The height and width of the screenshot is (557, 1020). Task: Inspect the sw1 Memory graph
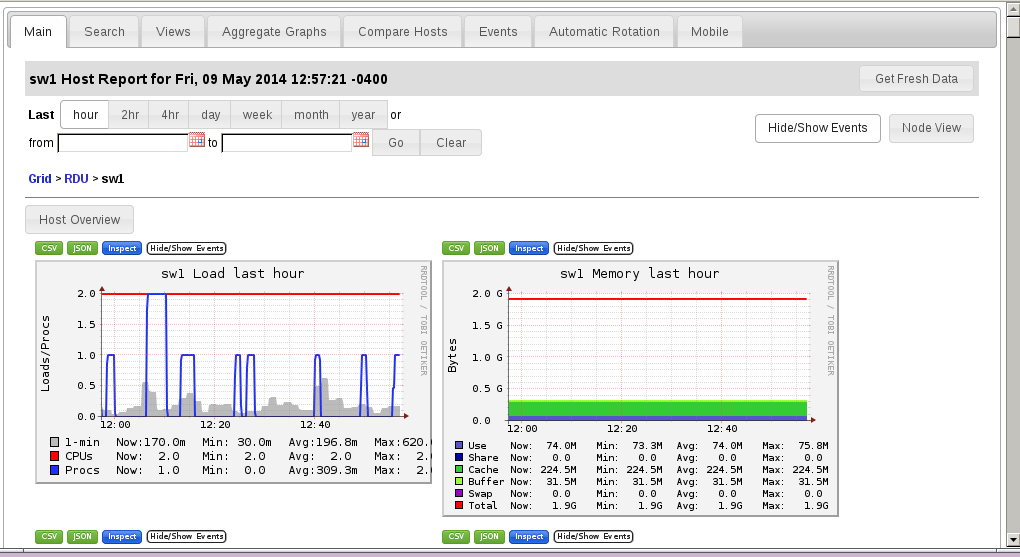pos(529,248)
